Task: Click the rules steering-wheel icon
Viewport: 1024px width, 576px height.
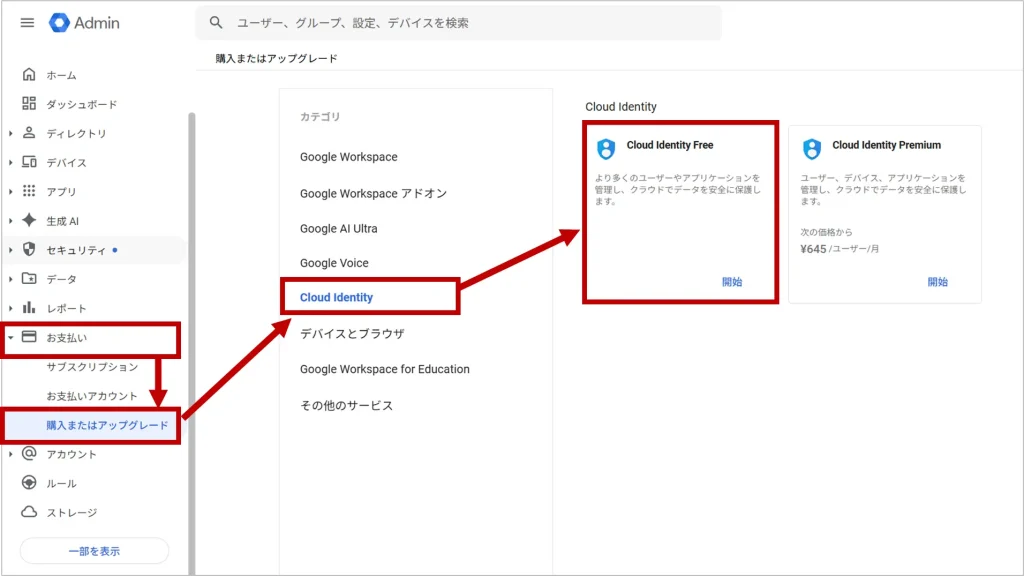Action: click(29, 483)
